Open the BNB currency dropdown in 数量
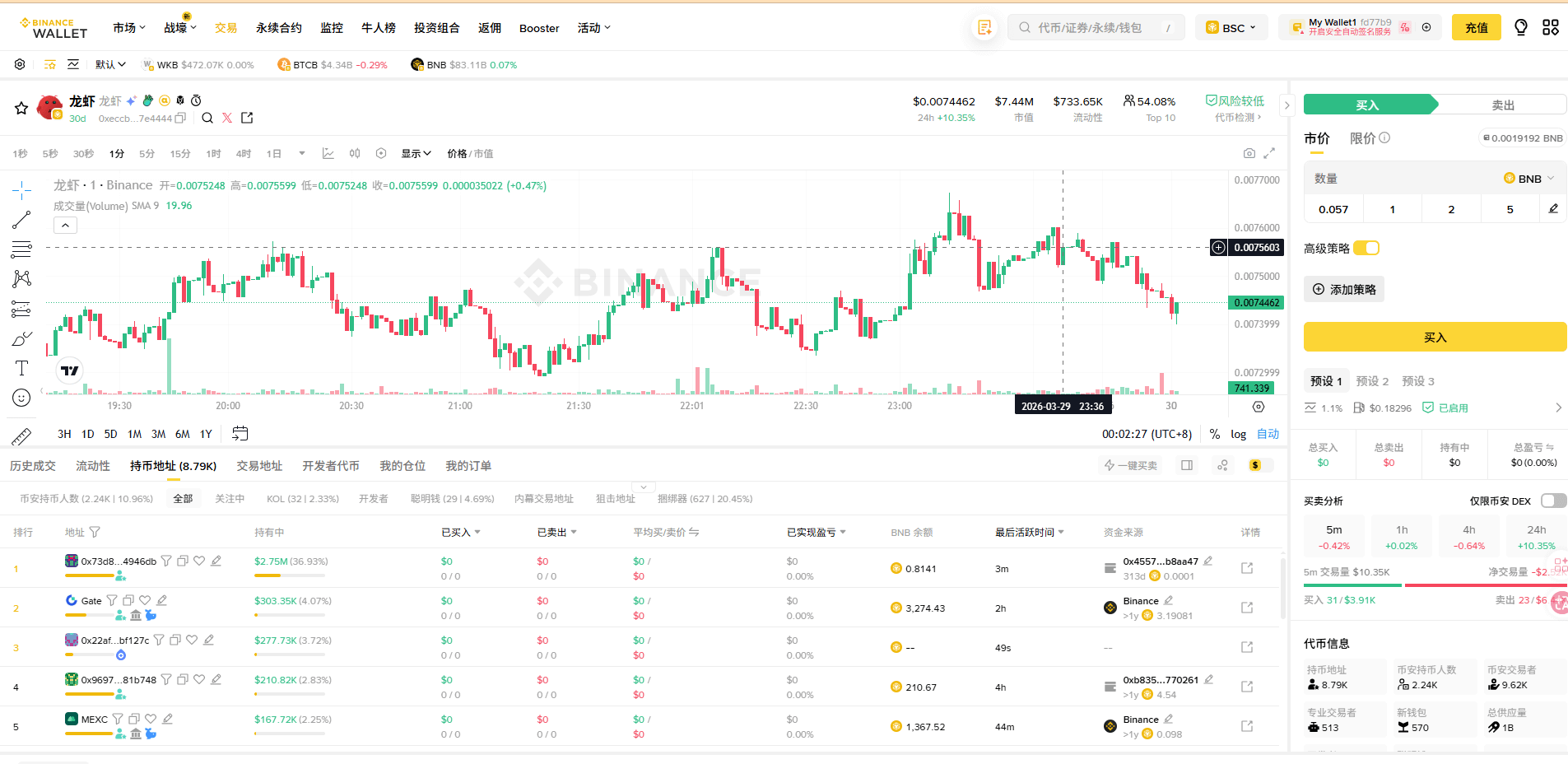1568x764 pixels. 1529,179
